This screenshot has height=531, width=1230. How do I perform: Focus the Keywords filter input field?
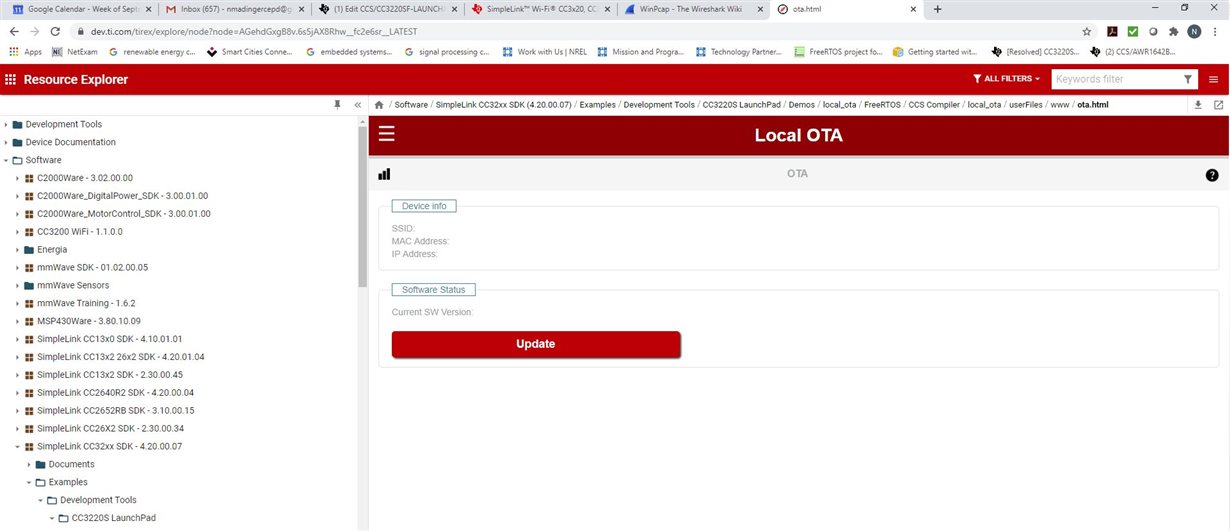[x=1115, y=79]
